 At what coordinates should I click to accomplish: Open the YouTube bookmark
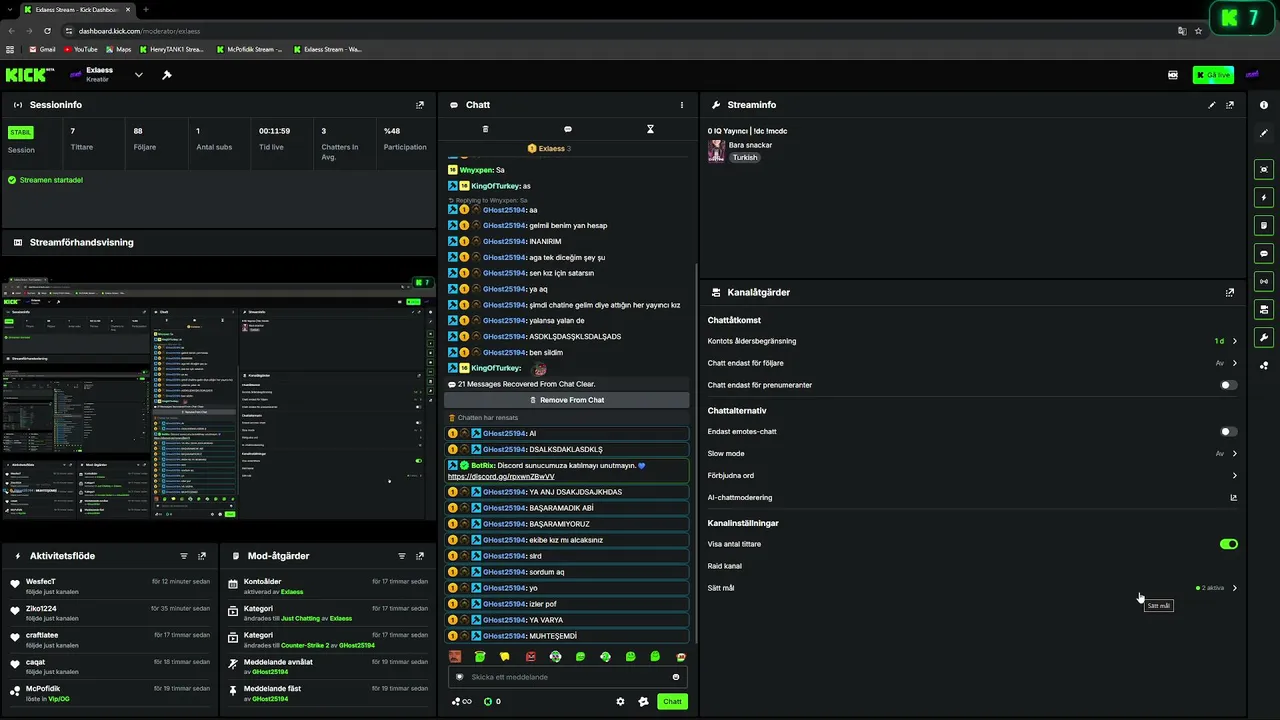pos(81,49)
